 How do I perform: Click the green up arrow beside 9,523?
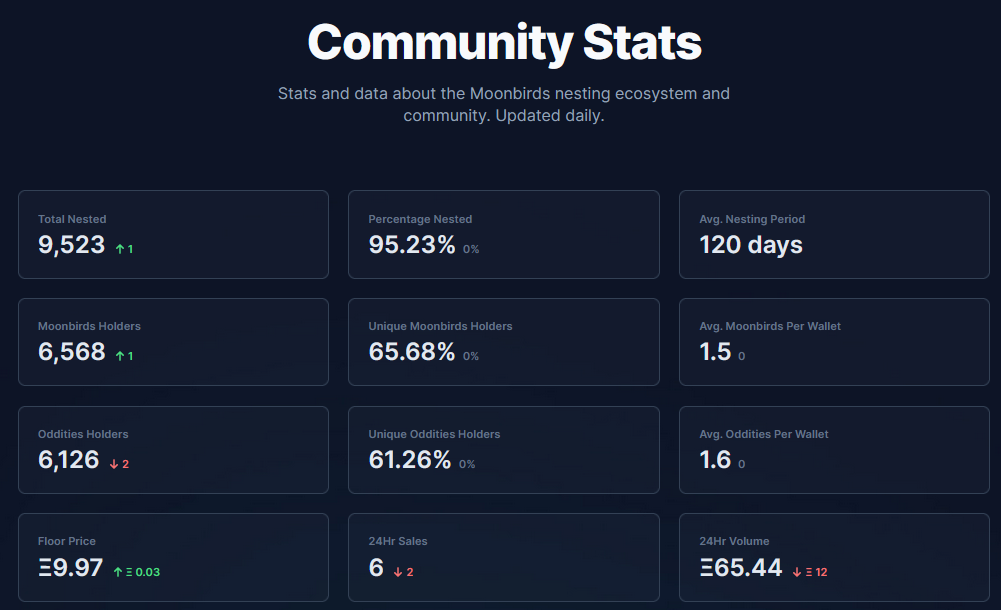(119, 249)
